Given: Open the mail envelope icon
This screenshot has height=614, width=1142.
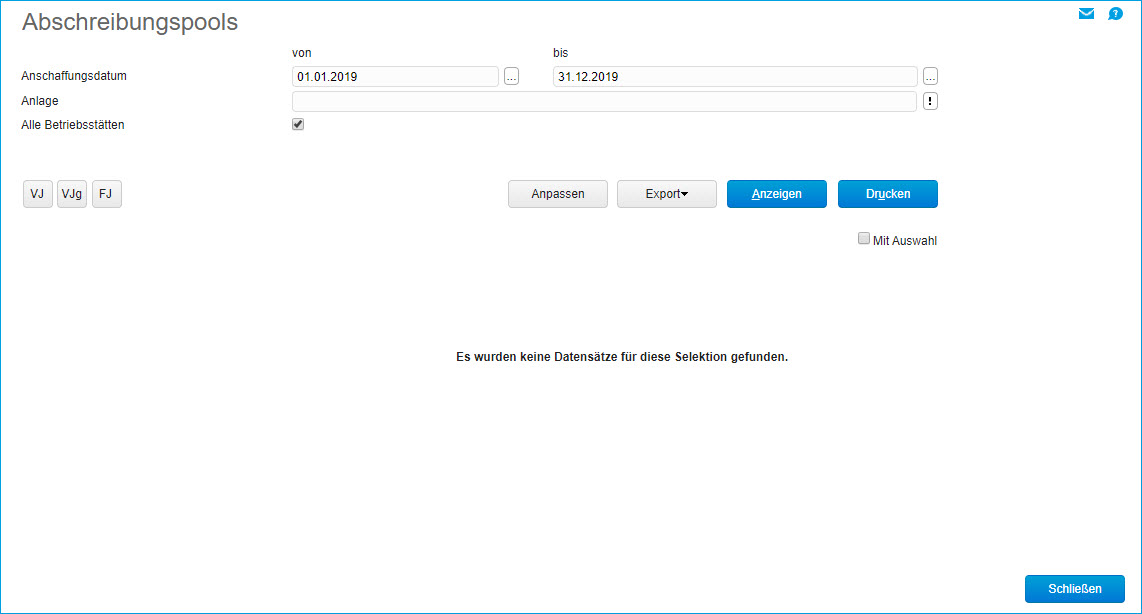Looking at the screenshot, I should [x=1087, y=14].
